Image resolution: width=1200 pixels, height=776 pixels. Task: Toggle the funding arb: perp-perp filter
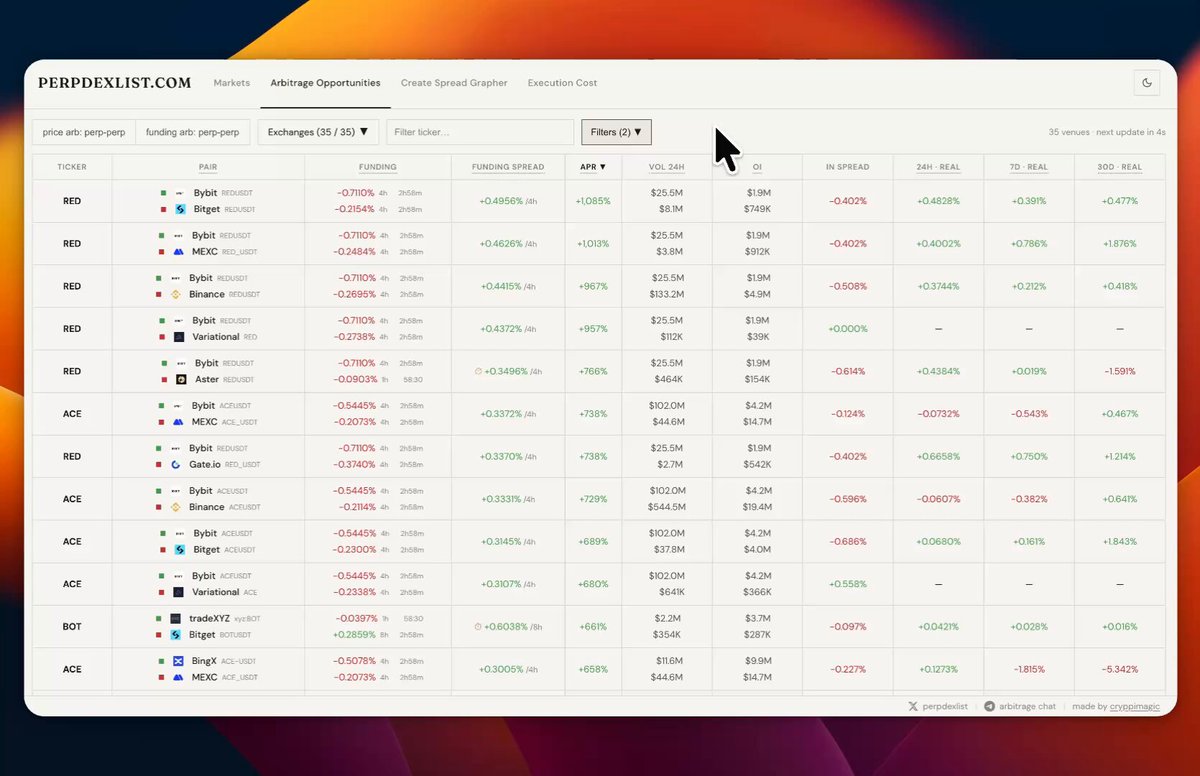193,132
